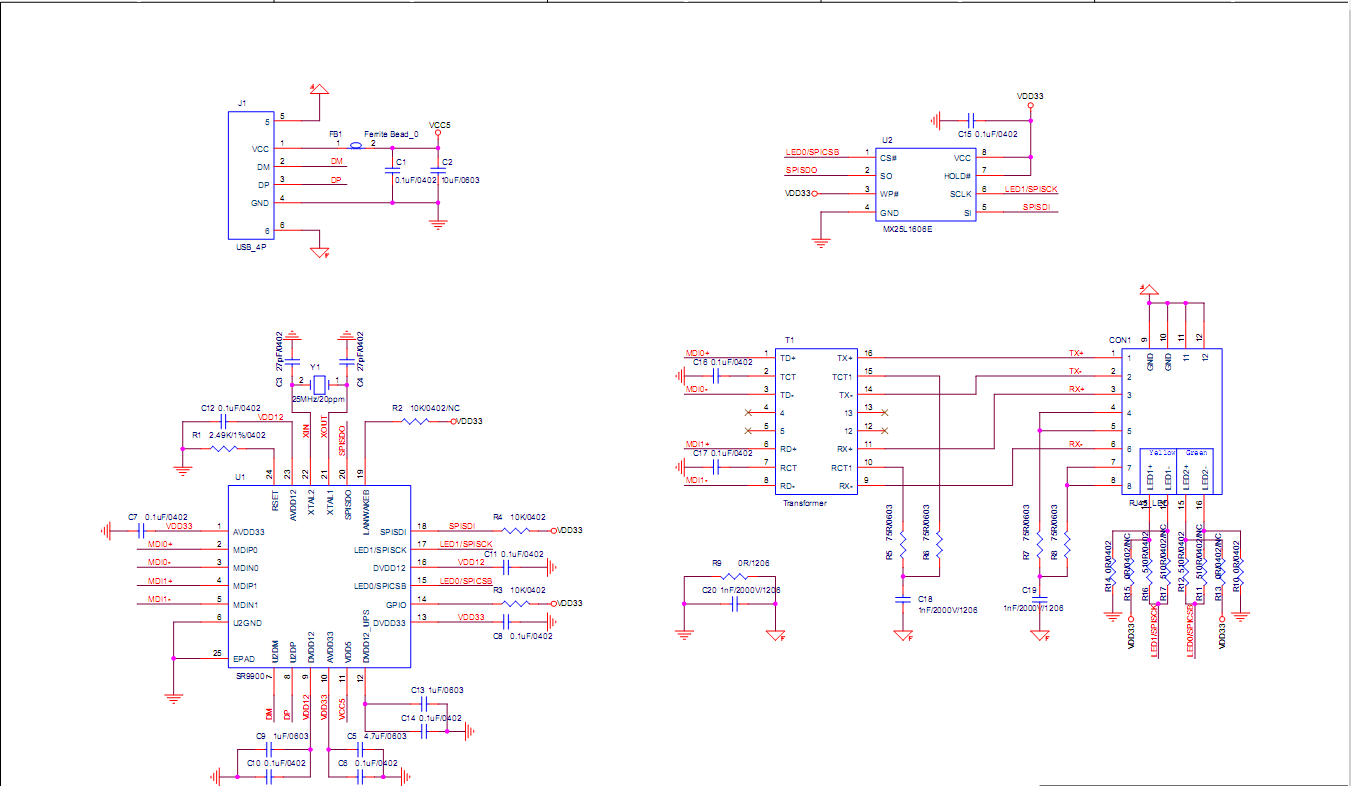Click the C7 capacitor near AVDD33
1351x786 pixels.
[x=141, y=531]
